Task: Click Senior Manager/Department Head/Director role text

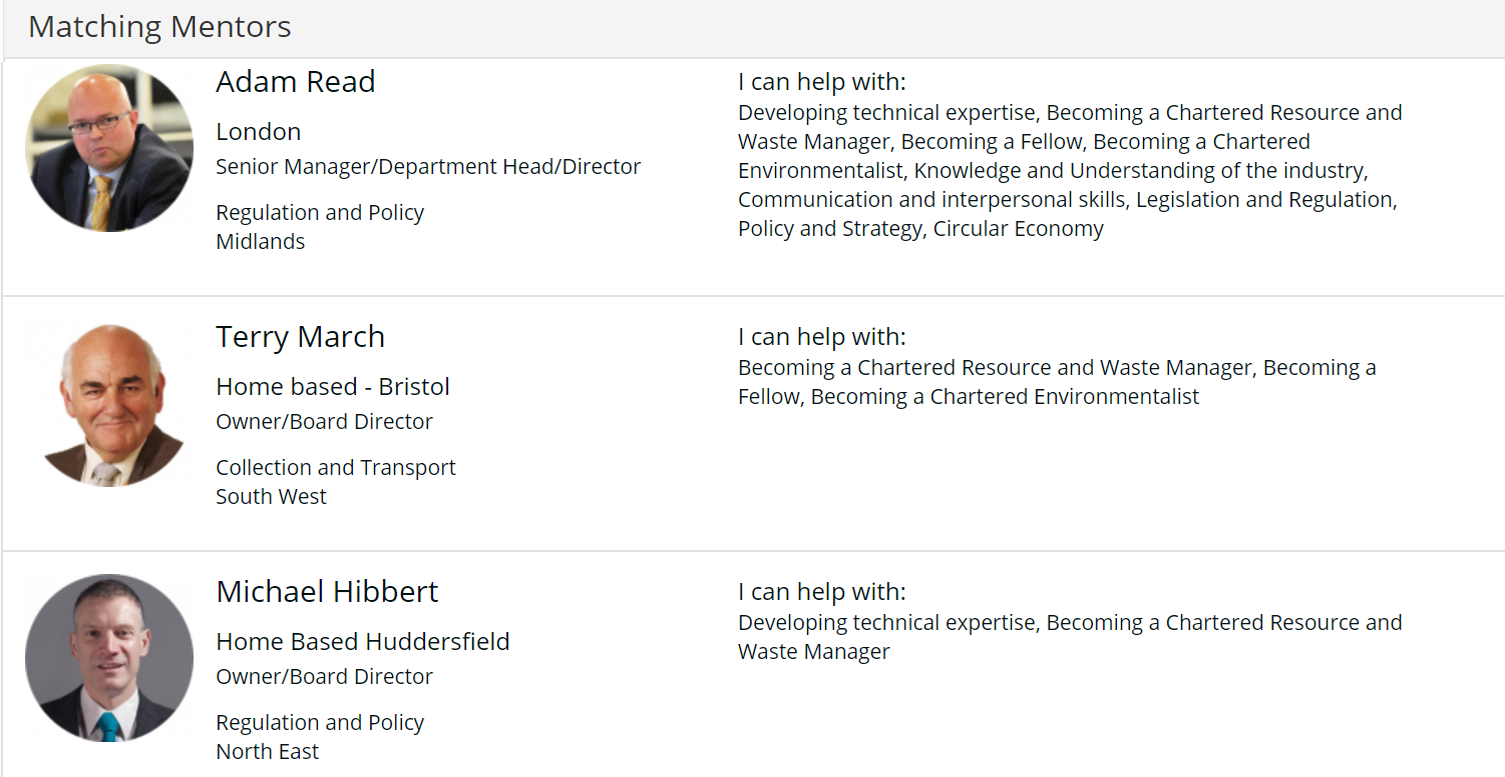Action: 428,167
